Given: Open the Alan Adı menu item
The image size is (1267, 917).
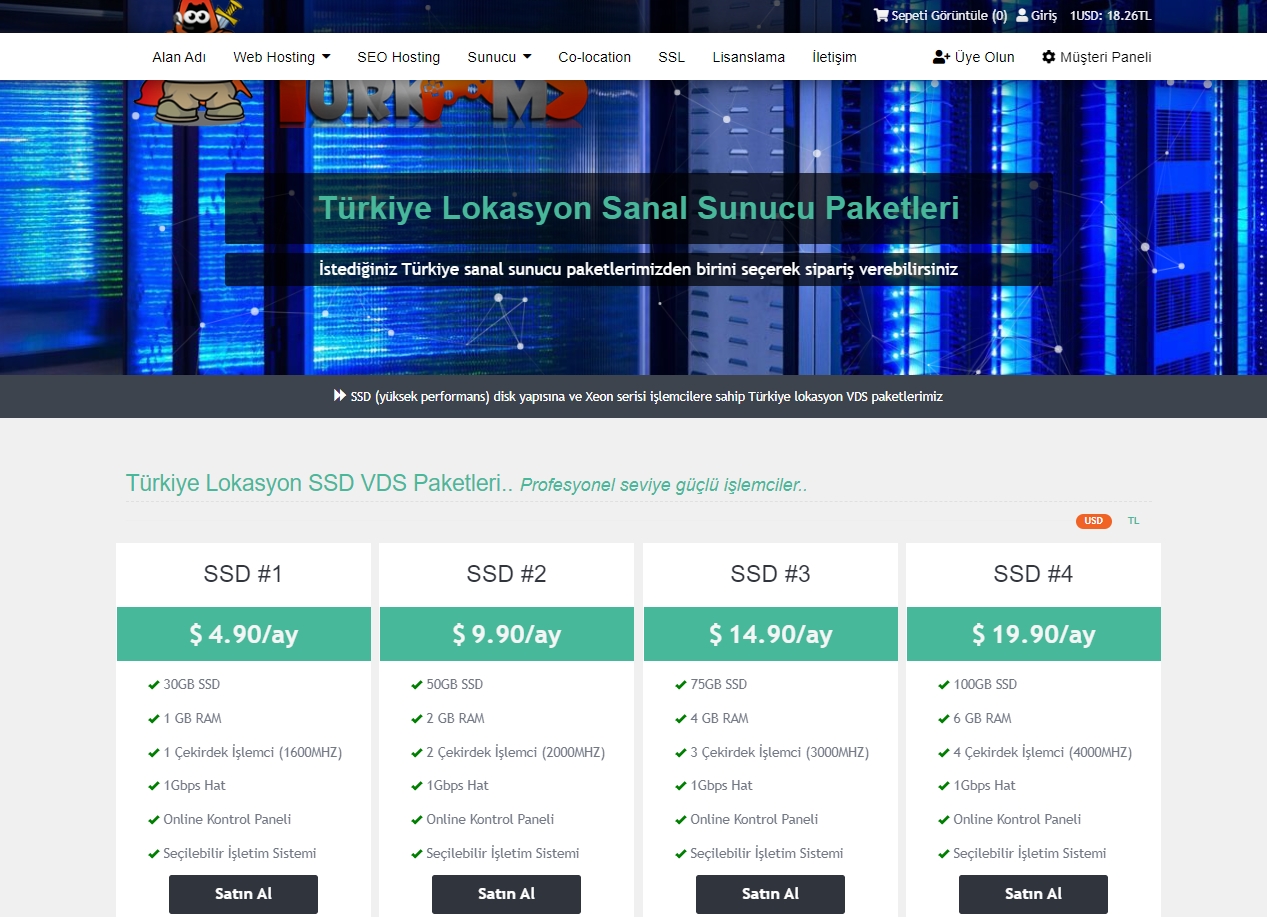Looking at the screenshot, I should click(x=179, y=57).
